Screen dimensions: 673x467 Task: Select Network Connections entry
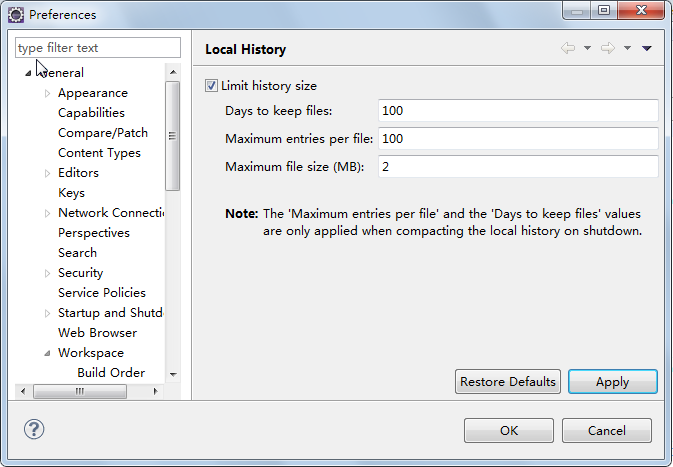click(111, 213)
